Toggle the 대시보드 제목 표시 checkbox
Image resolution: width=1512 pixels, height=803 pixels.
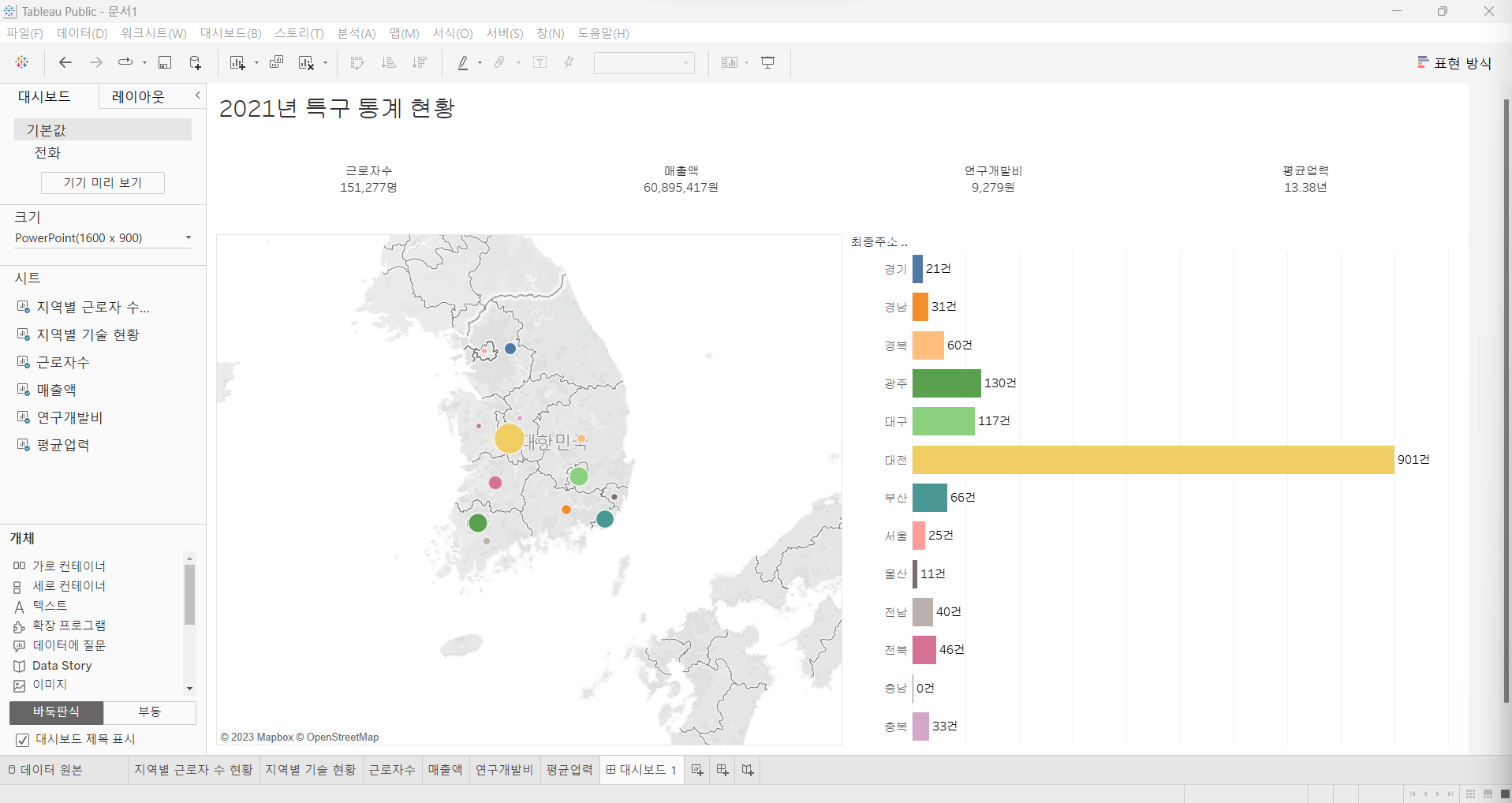pos(23,740)
